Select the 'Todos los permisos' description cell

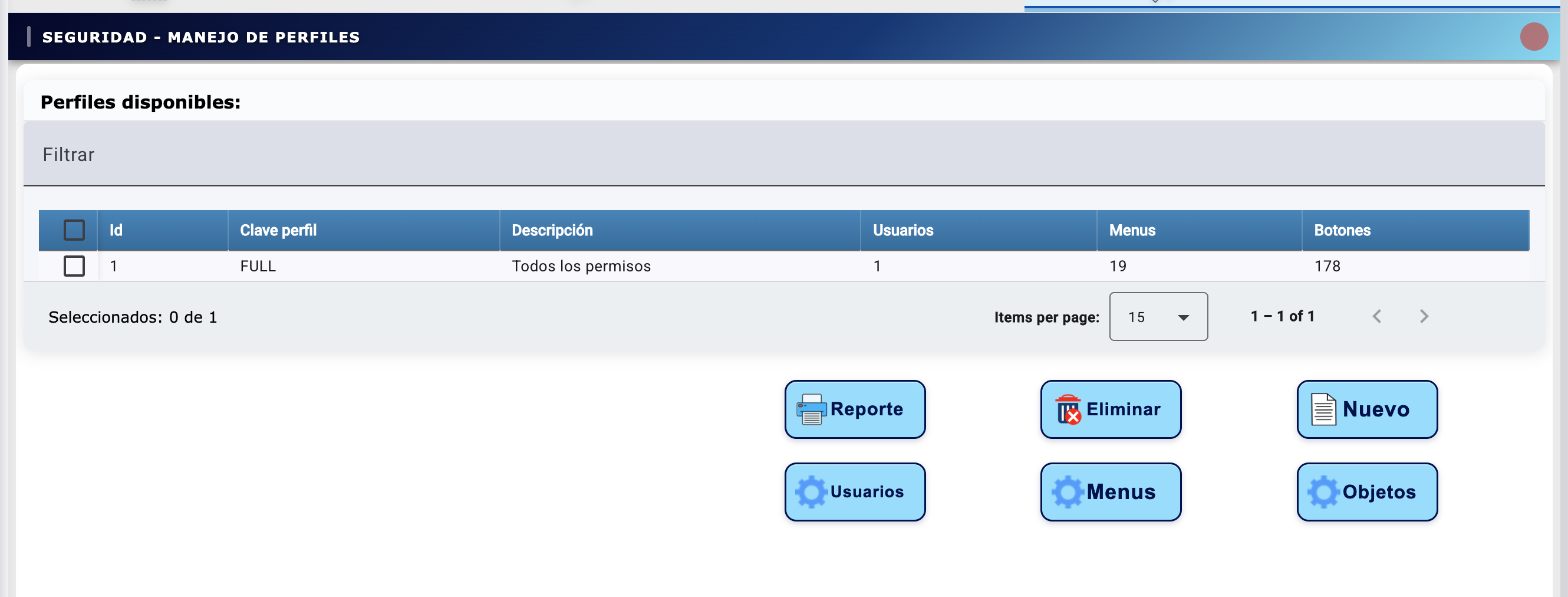[581, 266]
